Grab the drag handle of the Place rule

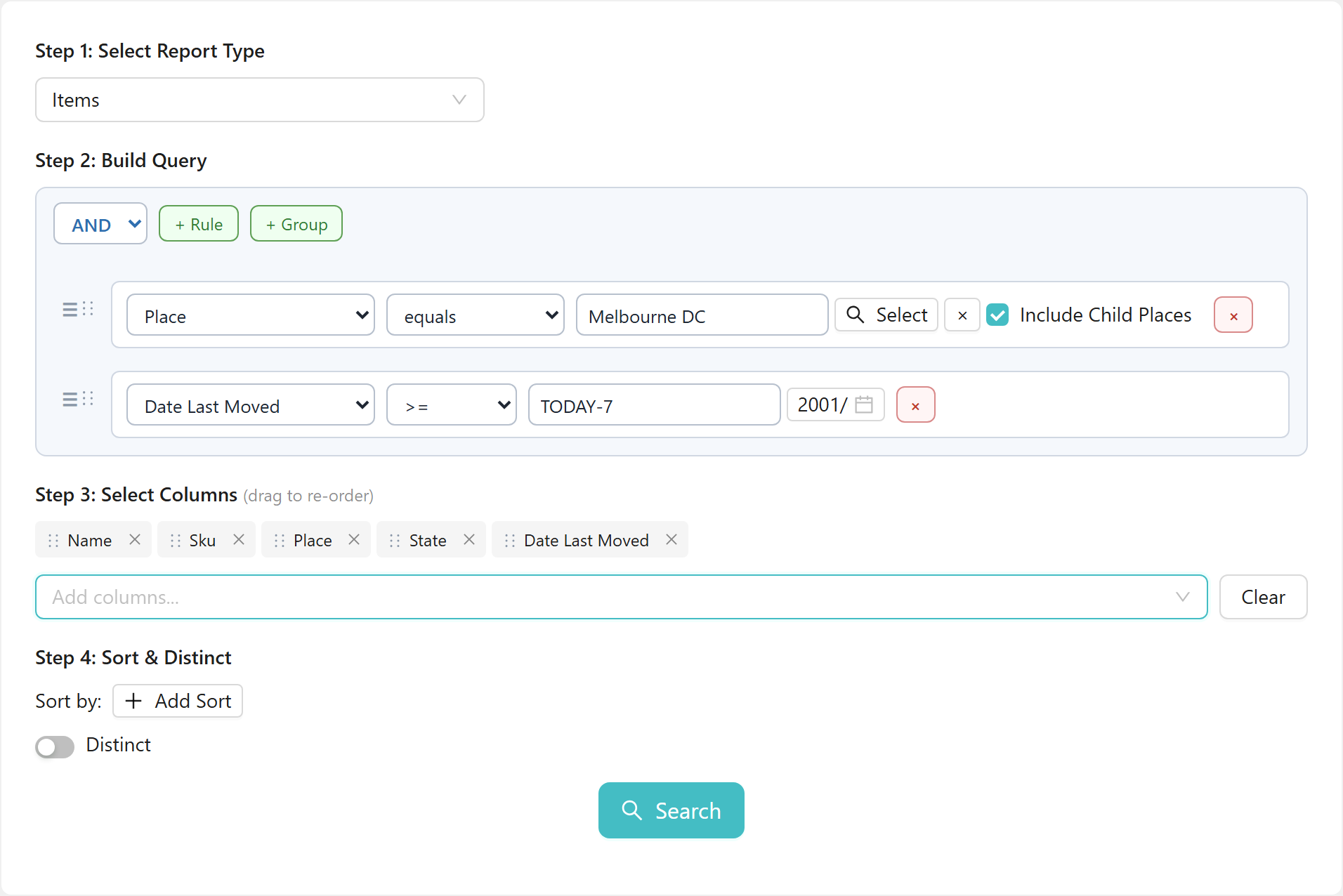[78, 309]
